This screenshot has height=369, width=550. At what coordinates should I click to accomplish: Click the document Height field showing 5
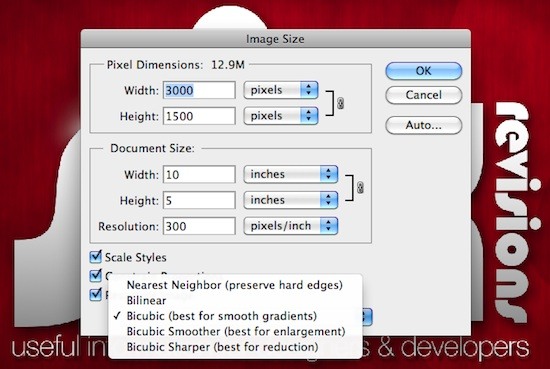tap(199, 200)
